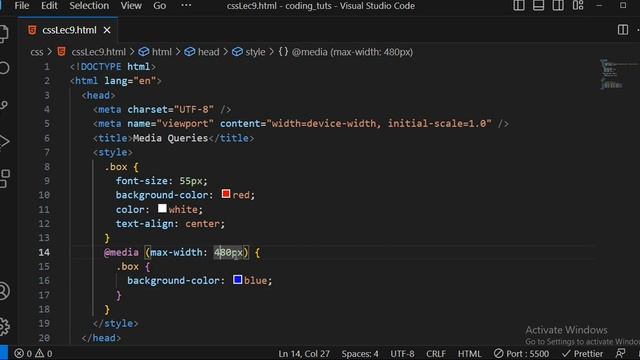Click the red color swatch
This screenshot has width=640, height=360.
[226, 193]
